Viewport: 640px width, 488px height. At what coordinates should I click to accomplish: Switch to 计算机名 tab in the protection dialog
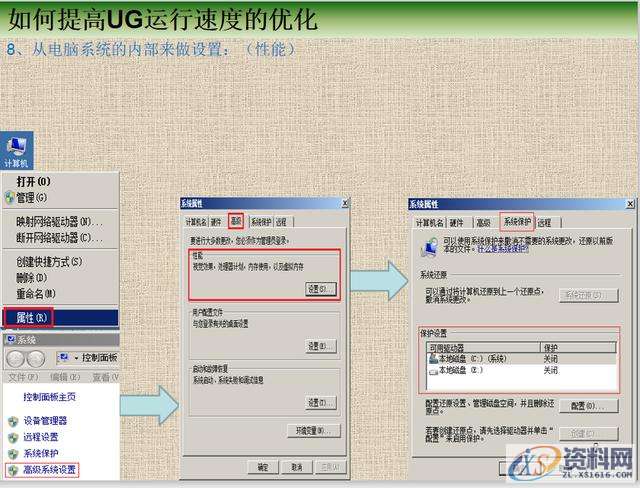(x=430, y=223)
